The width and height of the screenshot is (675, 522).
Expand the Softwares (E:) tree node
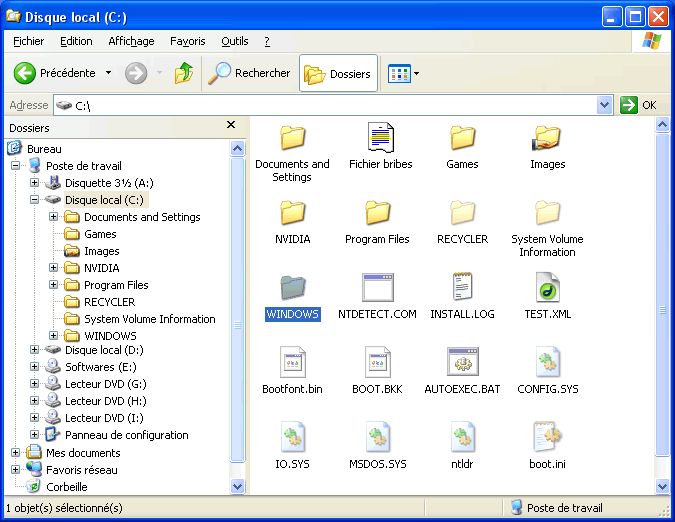pyautogui.click(x=34, y=367)
